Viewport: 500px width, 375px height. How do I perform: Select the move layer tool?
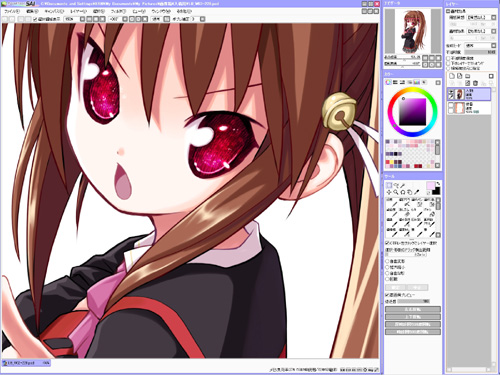tap(389, 192)
